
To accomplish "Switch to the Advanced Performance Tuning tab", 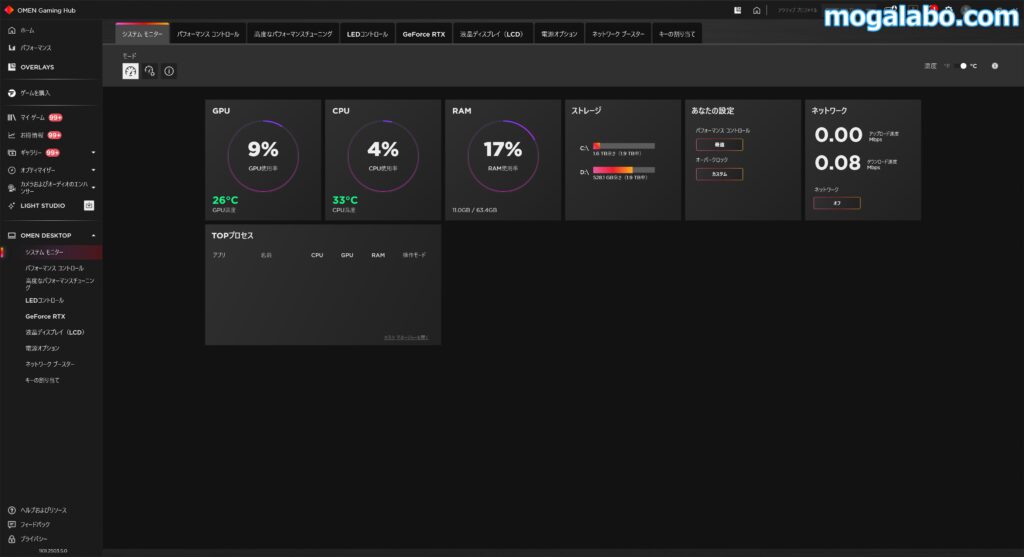I will (x=293, y=34).
